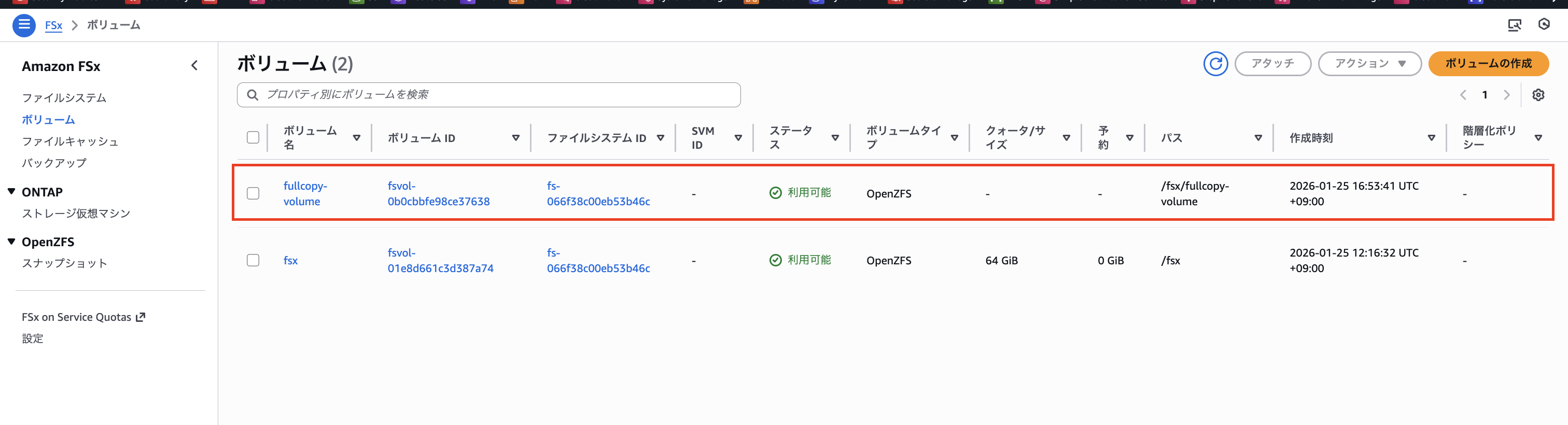
Task: Open the fsx volume name link
Action: pos(290,260)
